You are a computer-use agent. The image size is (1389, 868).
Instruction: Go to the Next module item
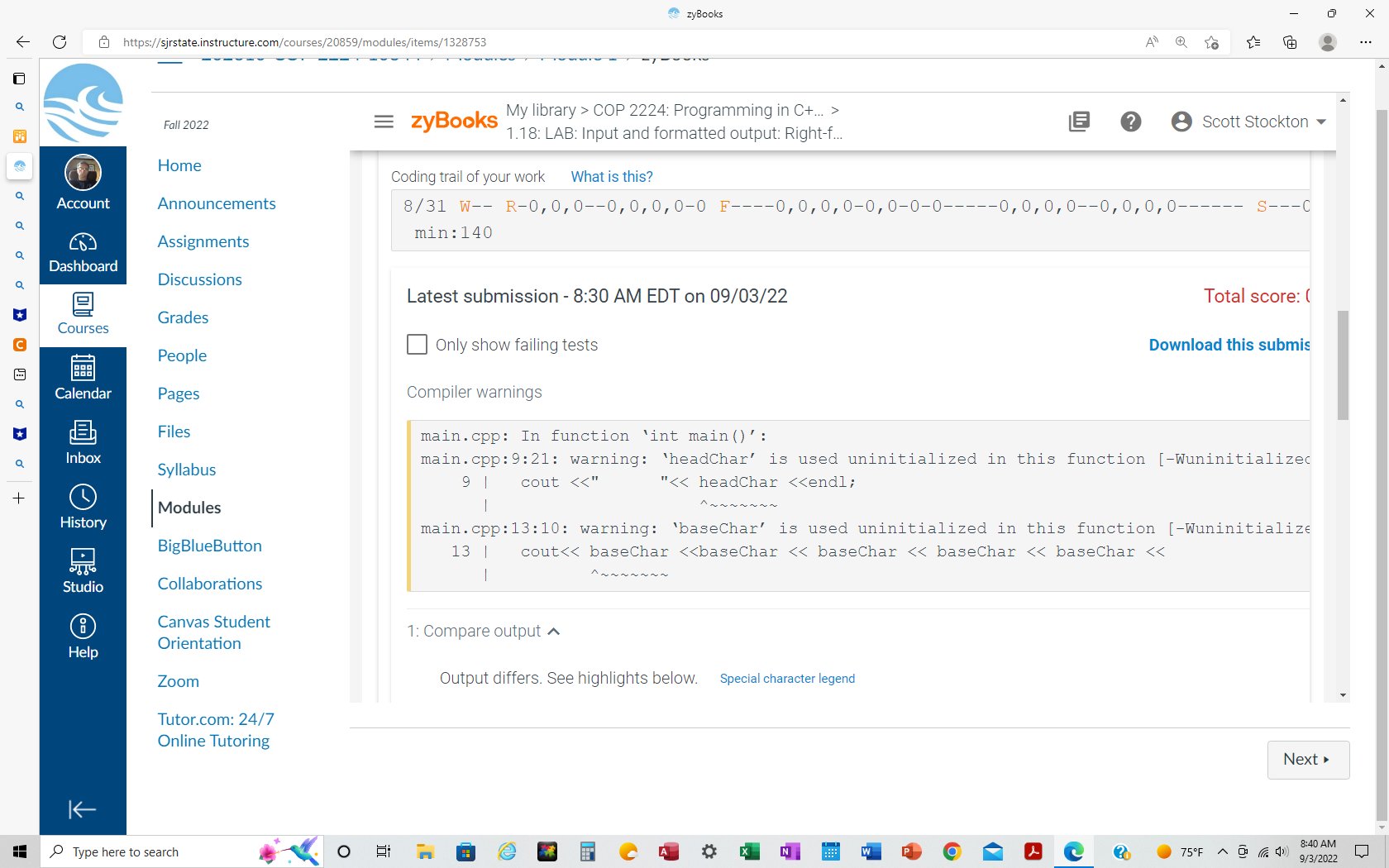click(1308, 760)
